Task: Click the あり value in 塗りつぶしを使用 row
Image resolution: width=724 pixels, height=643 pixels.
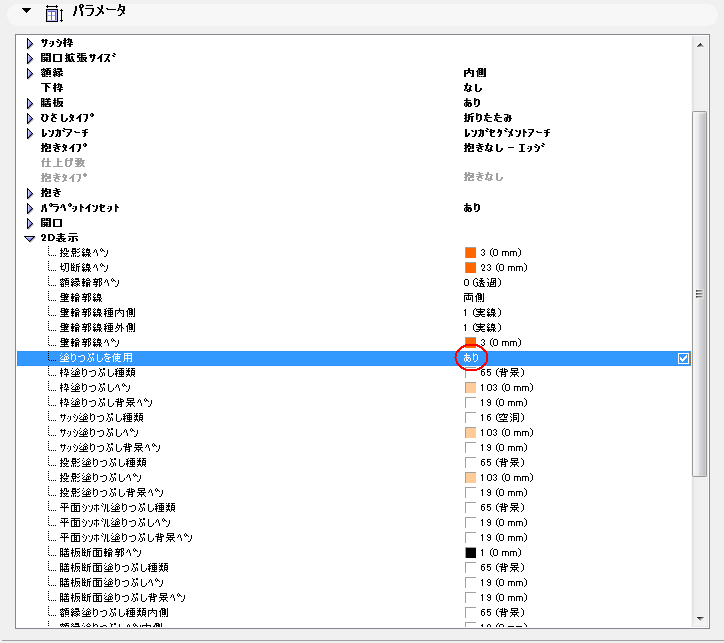Action: point(471,358)
